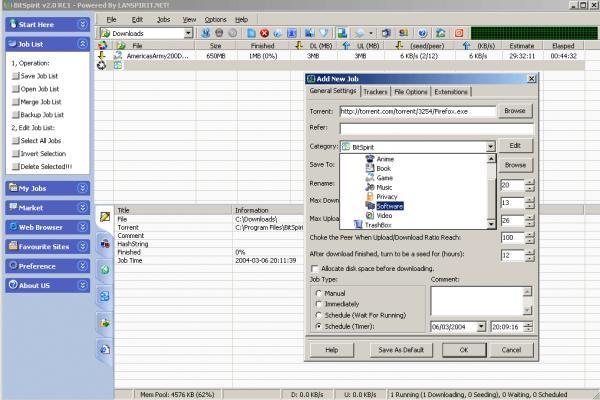
Task: Click the orange square toolbar icon
Action: click(x=459, y=33)
